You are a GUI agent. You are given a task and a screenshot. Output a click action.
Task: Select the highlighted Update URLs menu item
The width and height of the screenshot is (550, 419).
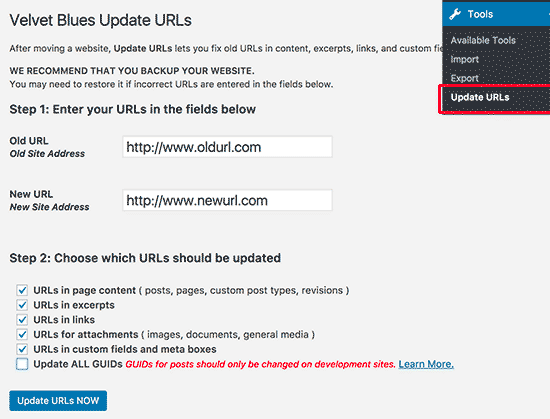coord(480,97)
